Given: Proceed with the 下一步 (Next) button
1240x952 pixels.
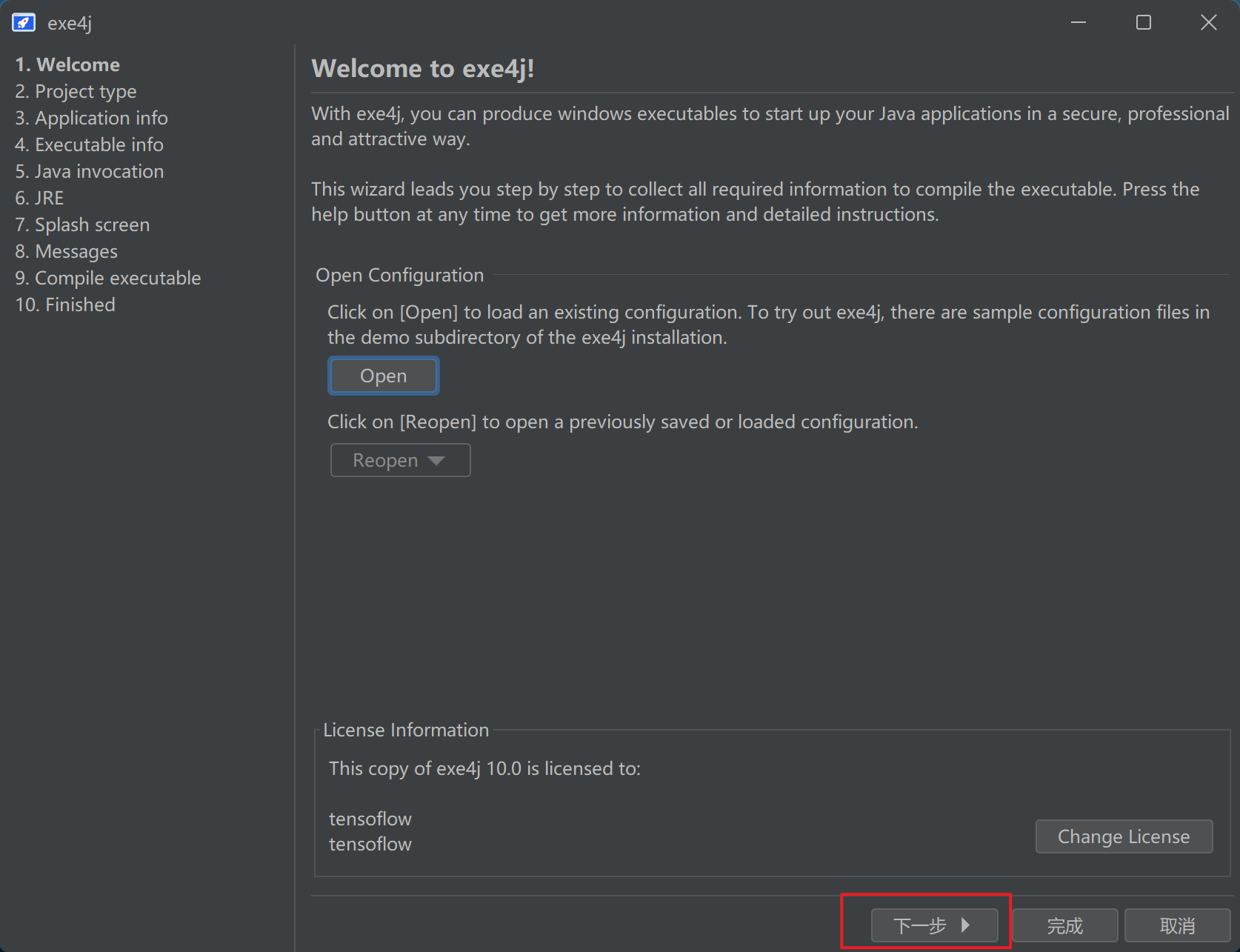Looking at the screenshot, I should point(933,925).
